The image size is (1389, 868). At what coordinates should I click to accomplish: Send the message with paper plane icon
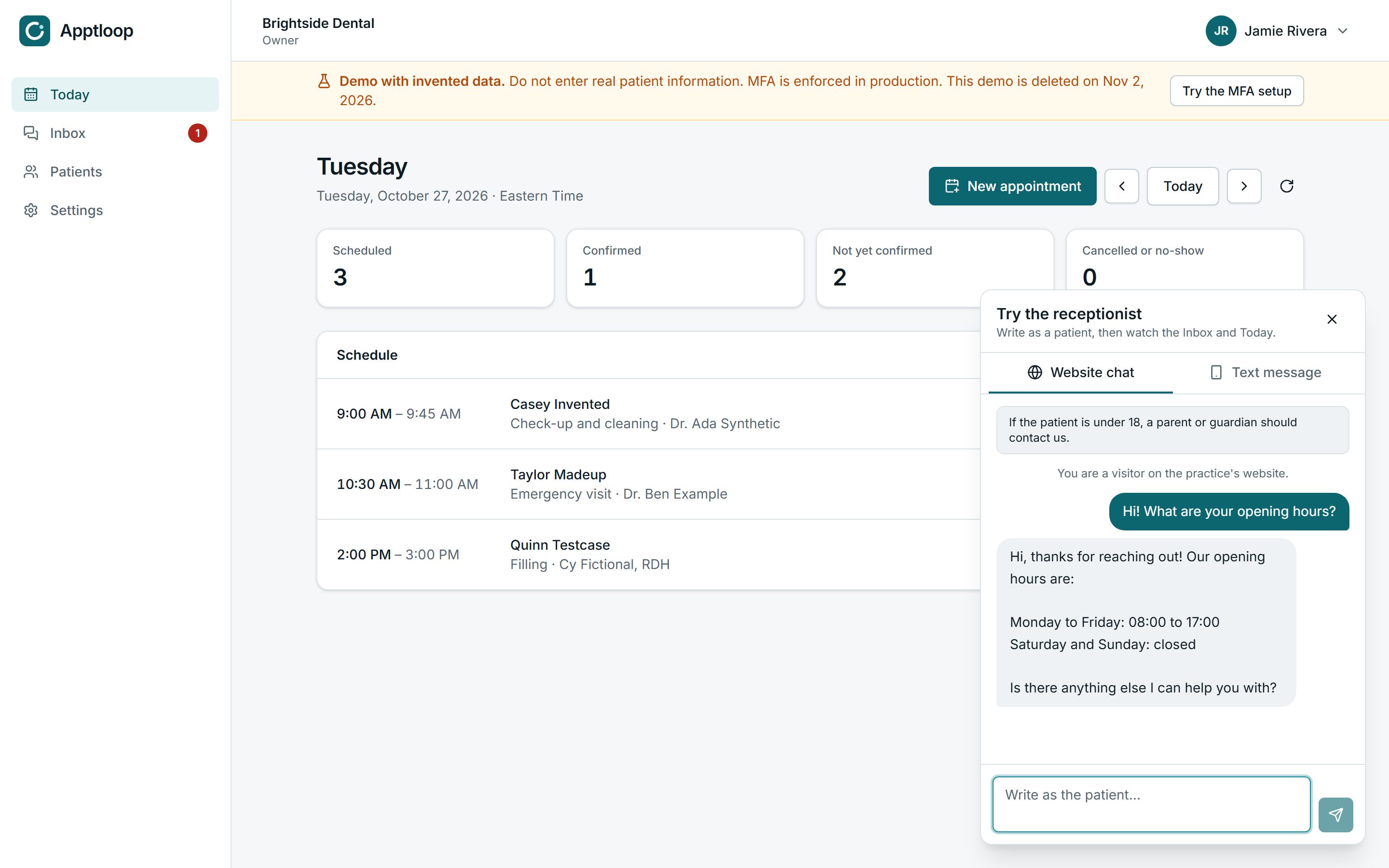coord(1335,814)
